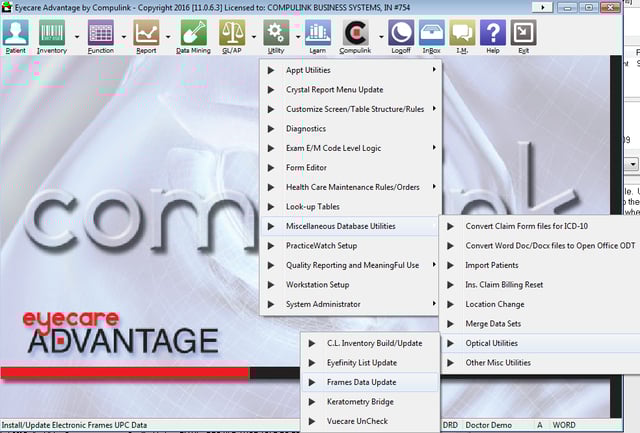The image size is (640, 433).
Task: Choose Eyefinity List Update
Action: [x=370, y=363]
